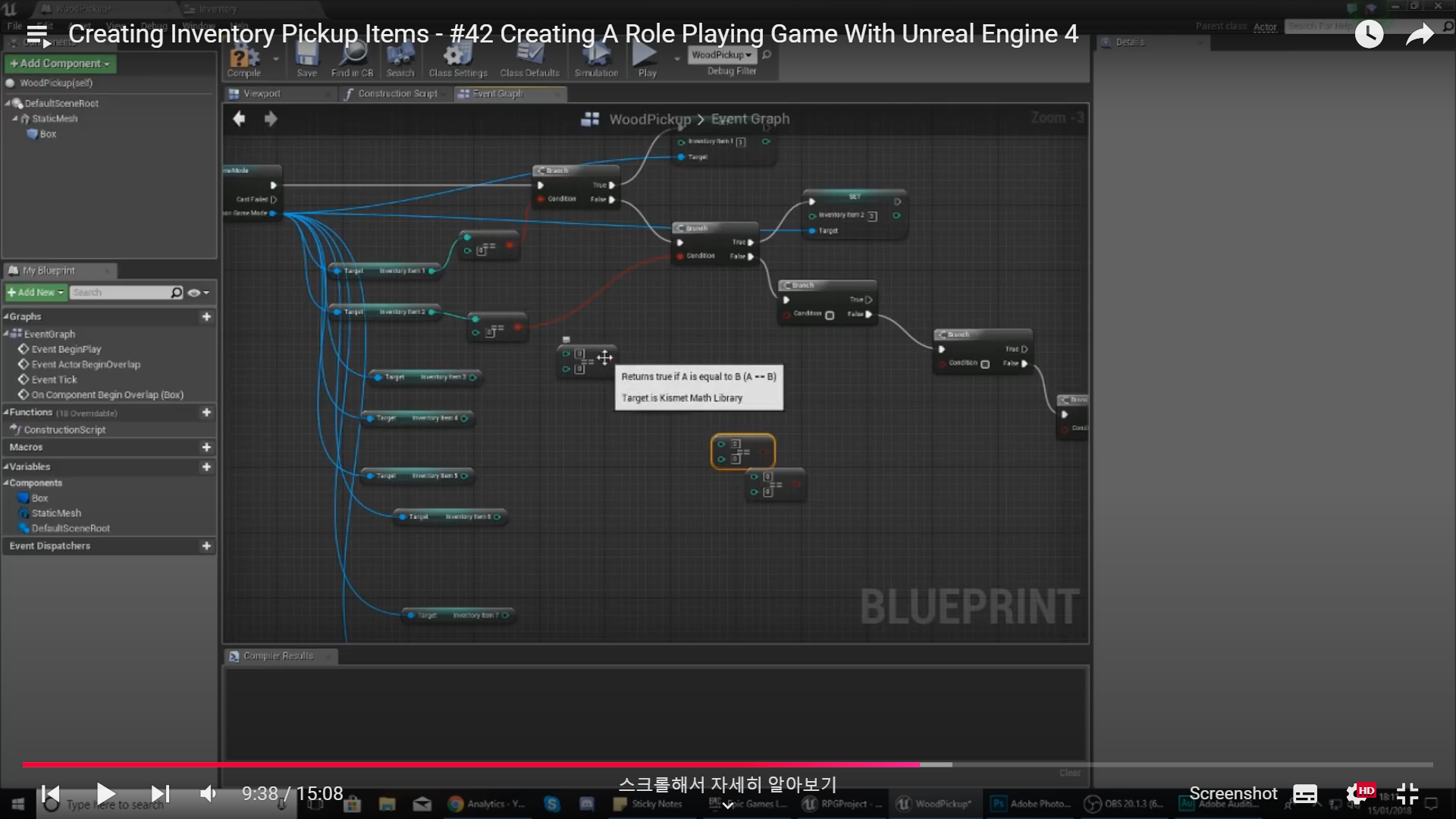Switch to the Viewport tab
This screenshot has width=1456, height=819.
tap(262, 93)
